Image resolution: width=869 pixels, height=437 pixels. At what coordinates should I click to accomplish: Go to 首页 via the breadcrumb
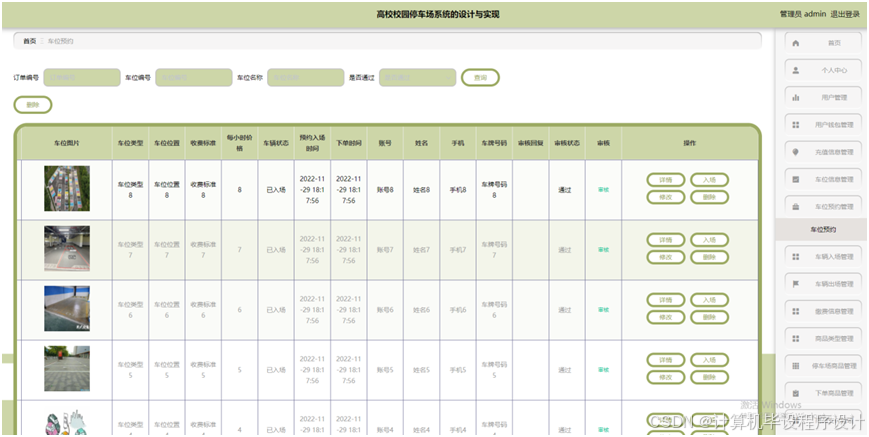[29, 41]
